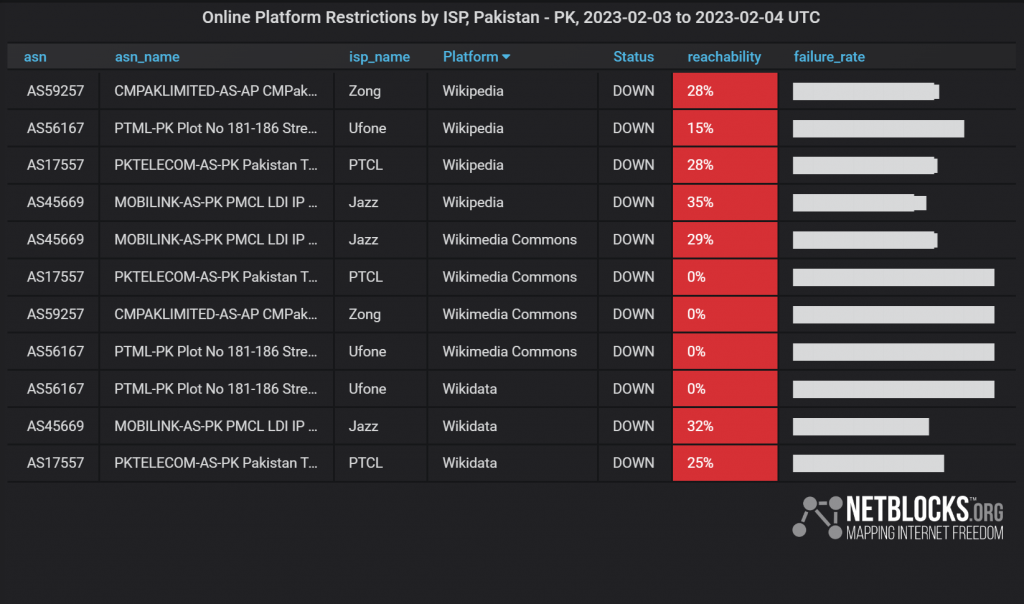
Task: Click Wikipedia platform cell in PTCL row
Action: pos(473,165)
